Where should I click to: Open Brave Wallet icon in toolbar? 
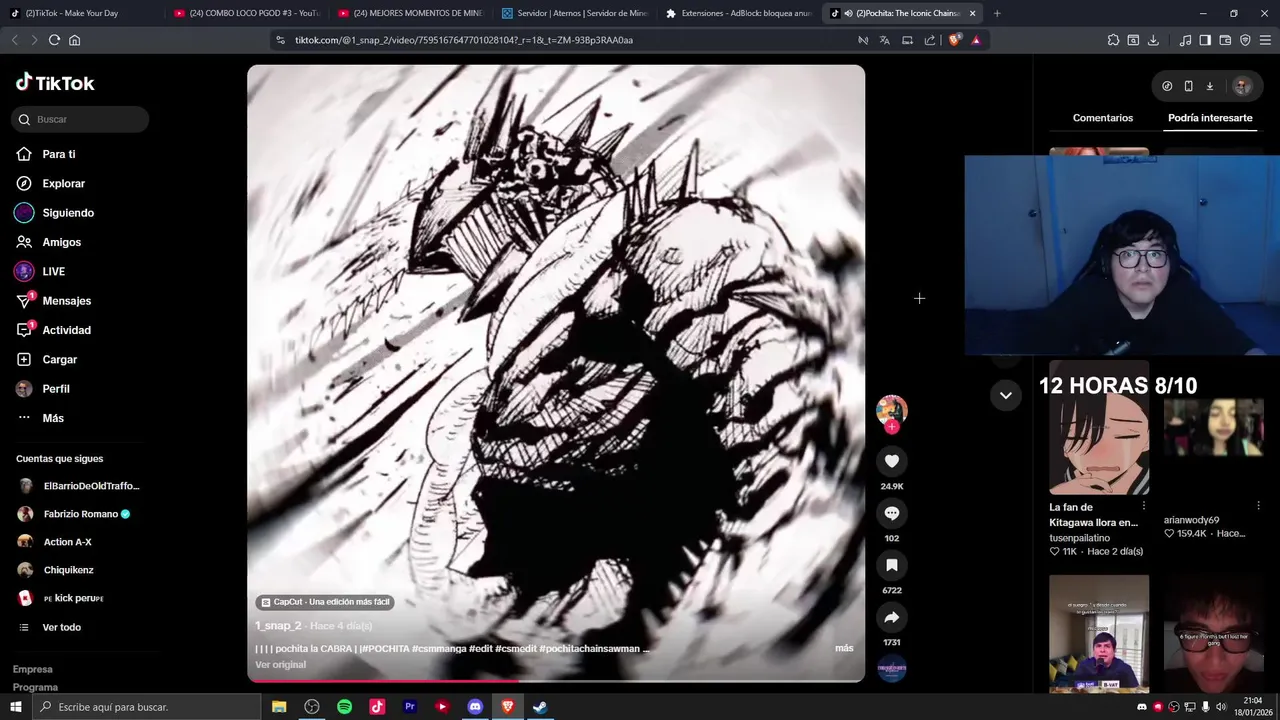(x=1225, y=40)
